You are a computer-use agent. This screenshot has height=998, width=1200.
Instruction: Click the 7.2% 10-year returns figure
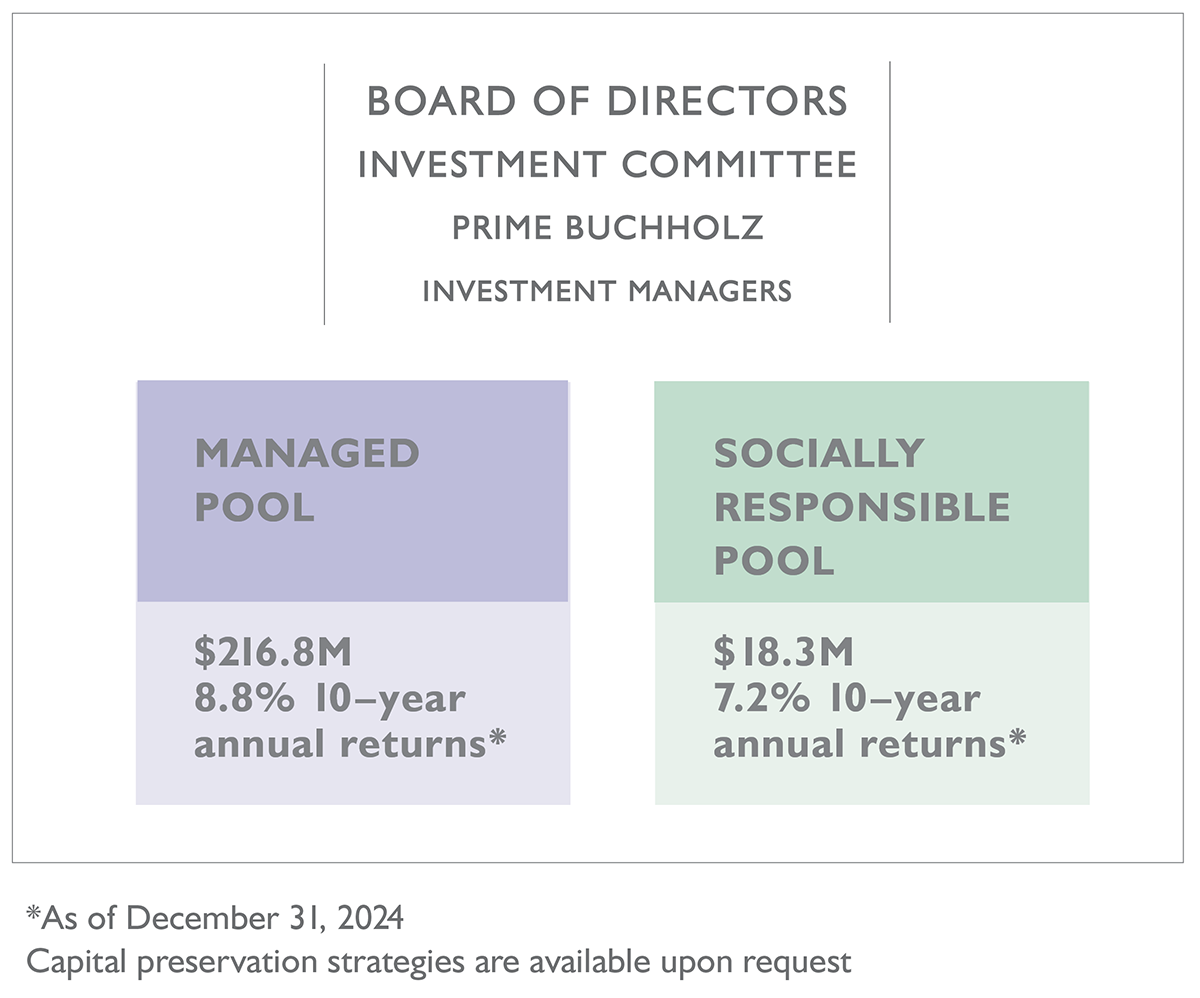pyautogui.click(x=847, y=699)
